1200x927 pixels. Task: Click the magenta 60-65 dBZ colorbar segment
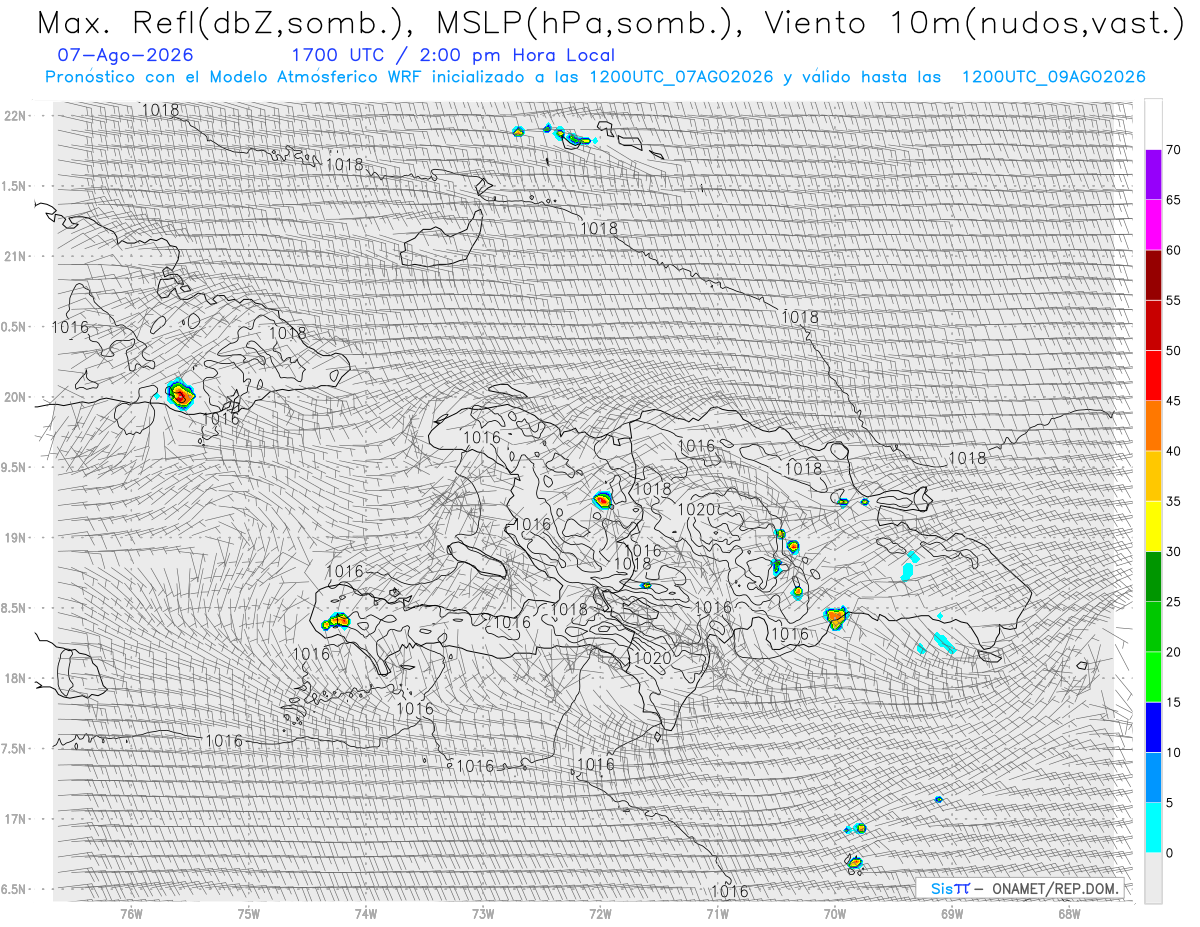[1153, 225]
